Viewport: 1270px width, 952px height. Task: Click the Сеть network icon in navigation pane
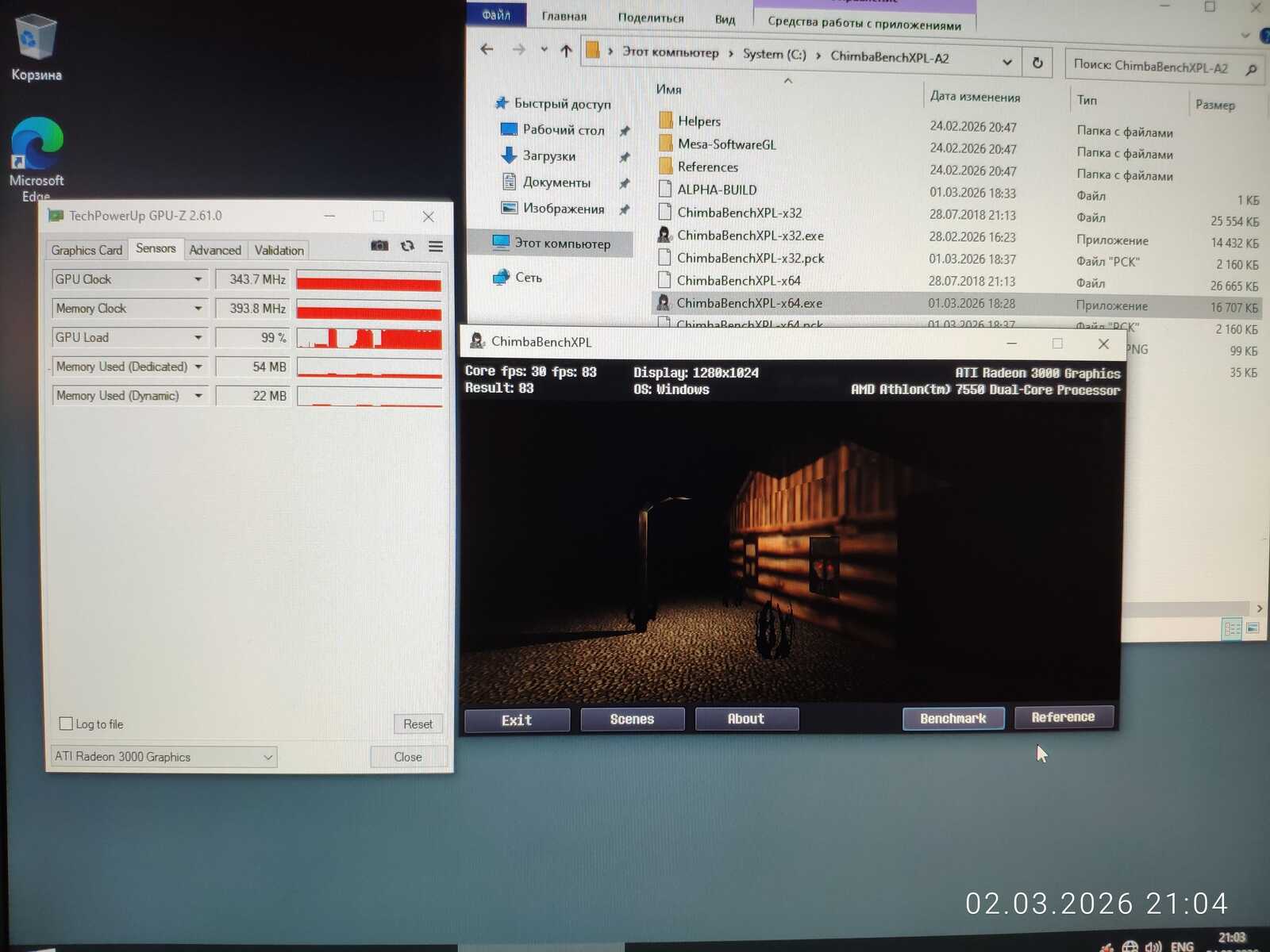pos(501,277)
